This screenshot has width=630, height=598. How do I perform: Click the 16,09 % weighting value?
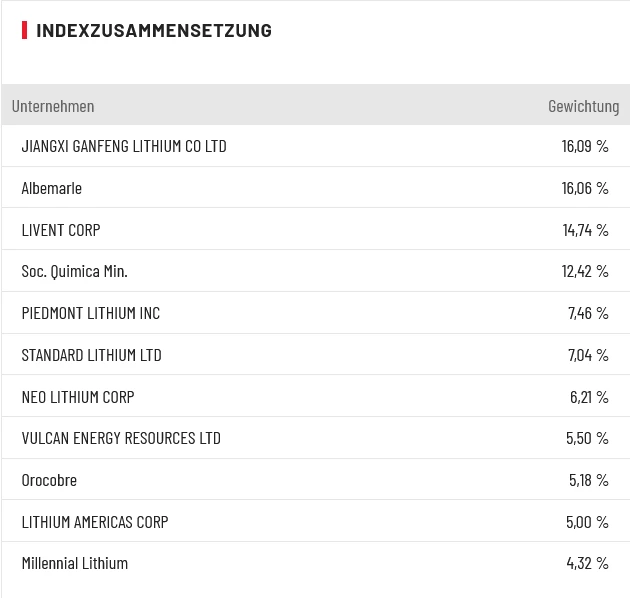[x=585, y=146]
